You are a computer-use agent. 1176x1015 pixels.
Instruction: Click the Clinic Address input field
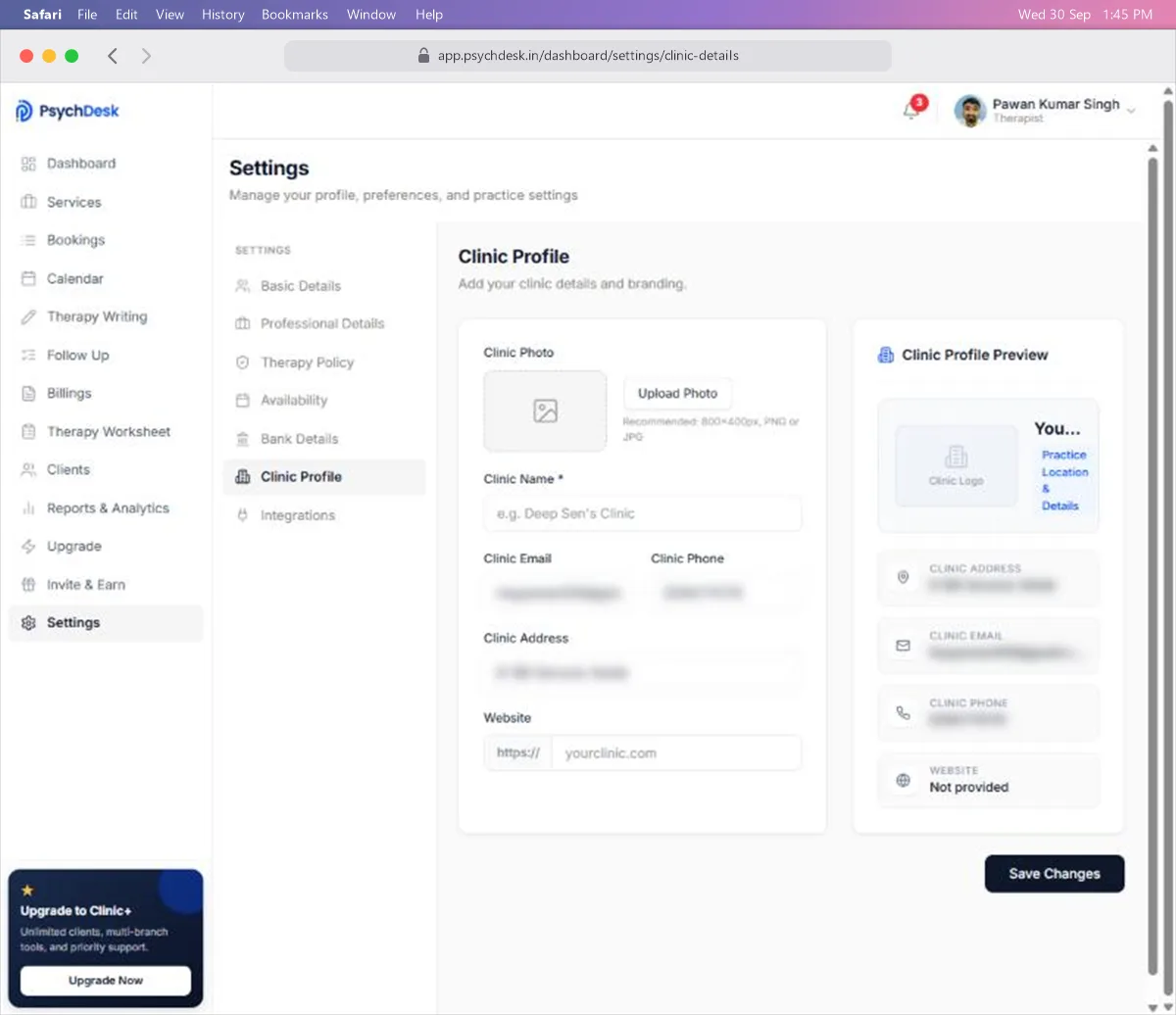coord(643,673)
